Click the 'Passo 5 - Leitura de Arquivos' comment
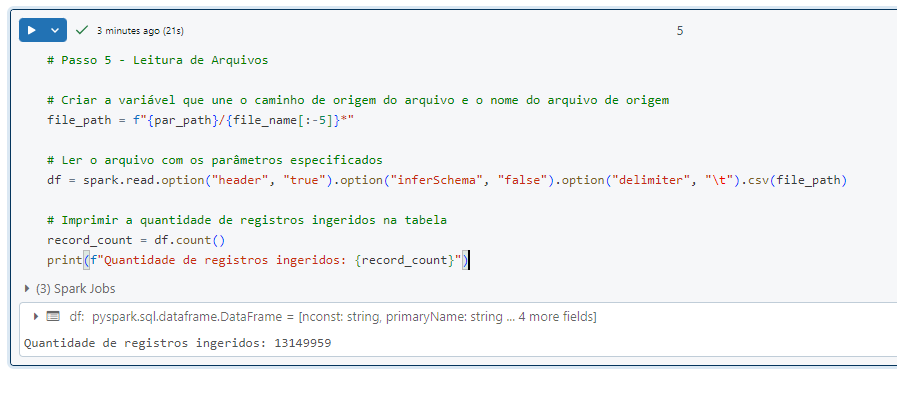 158,60
